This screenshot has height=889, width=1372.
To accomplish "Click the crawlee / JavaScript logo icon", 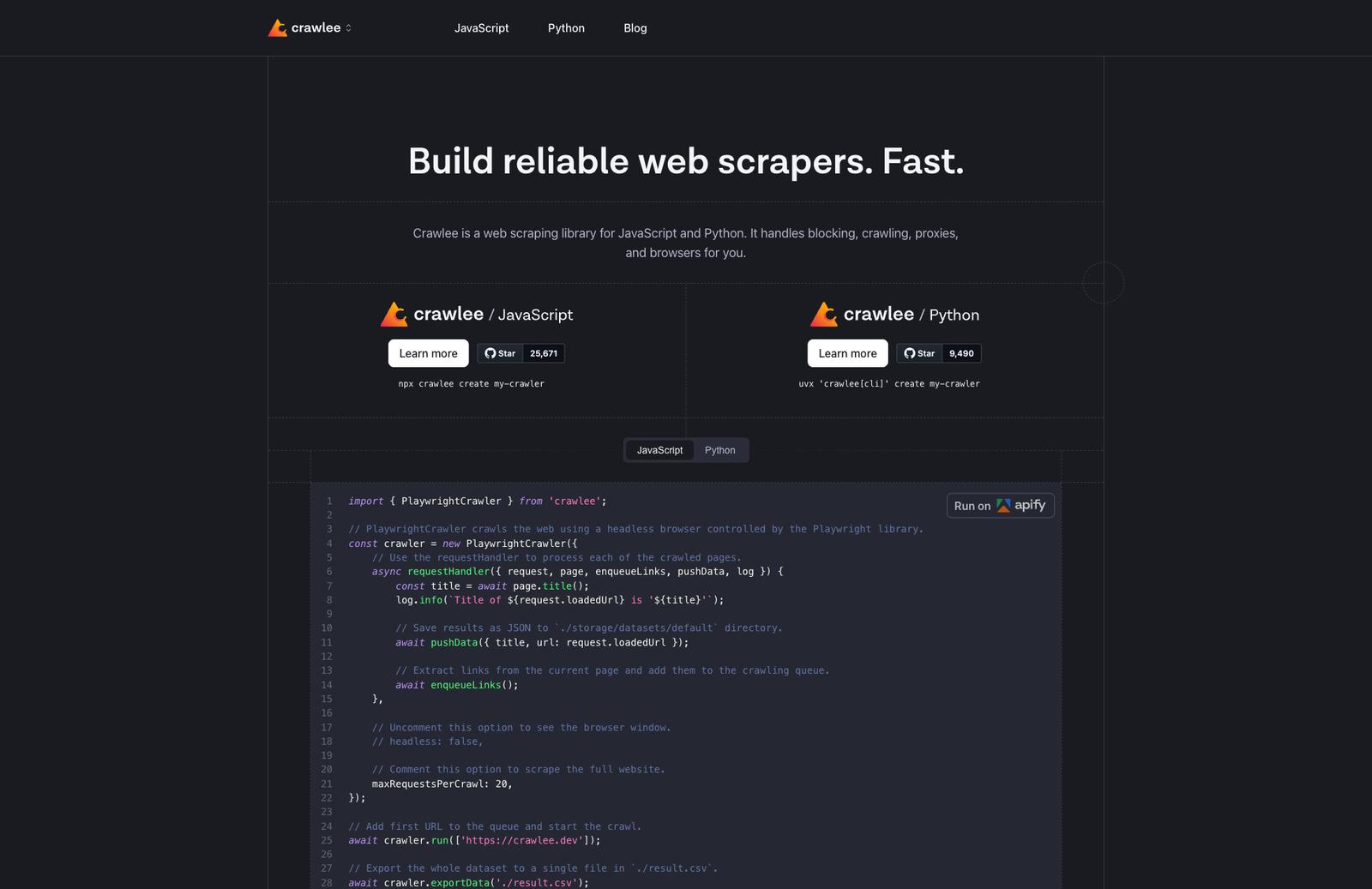I will (394, 315).
